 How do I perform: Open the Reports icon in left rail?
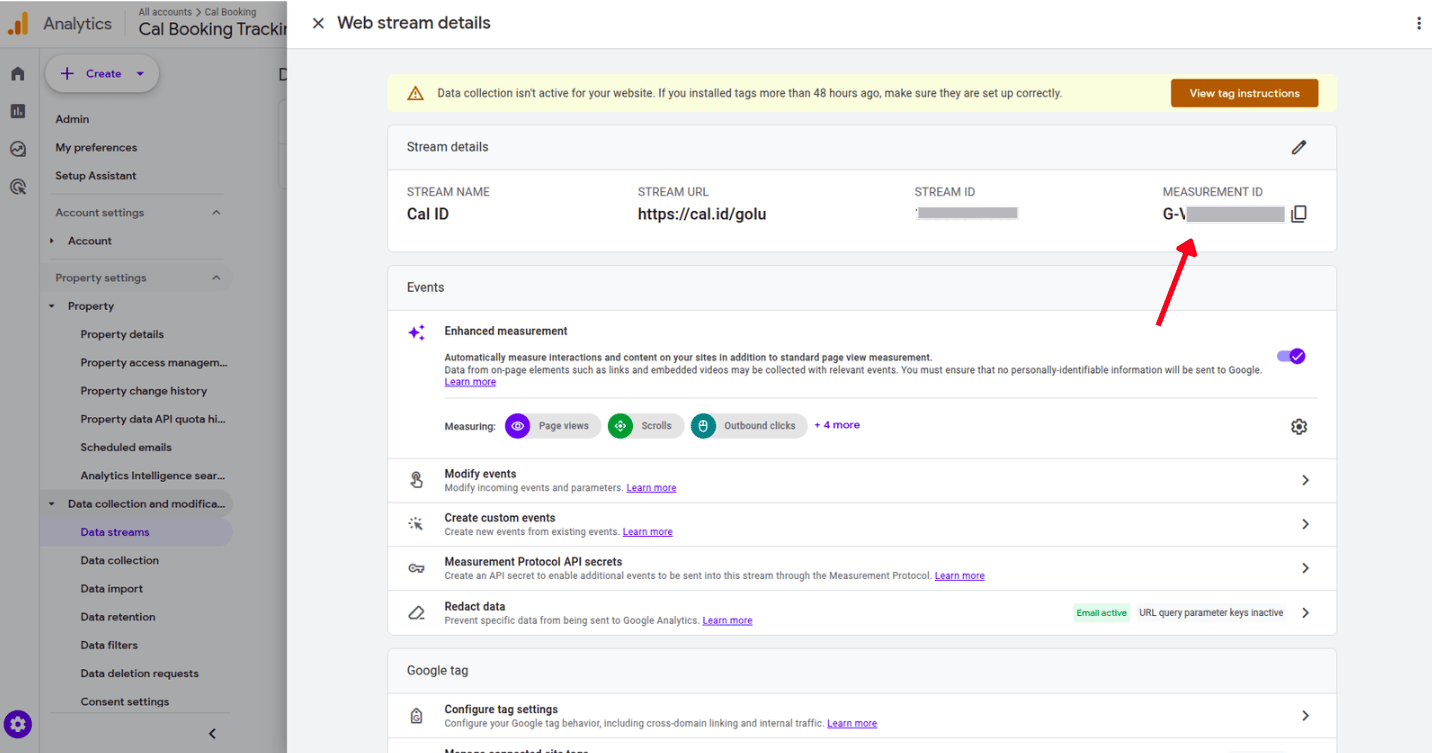[x=18, y=111]
